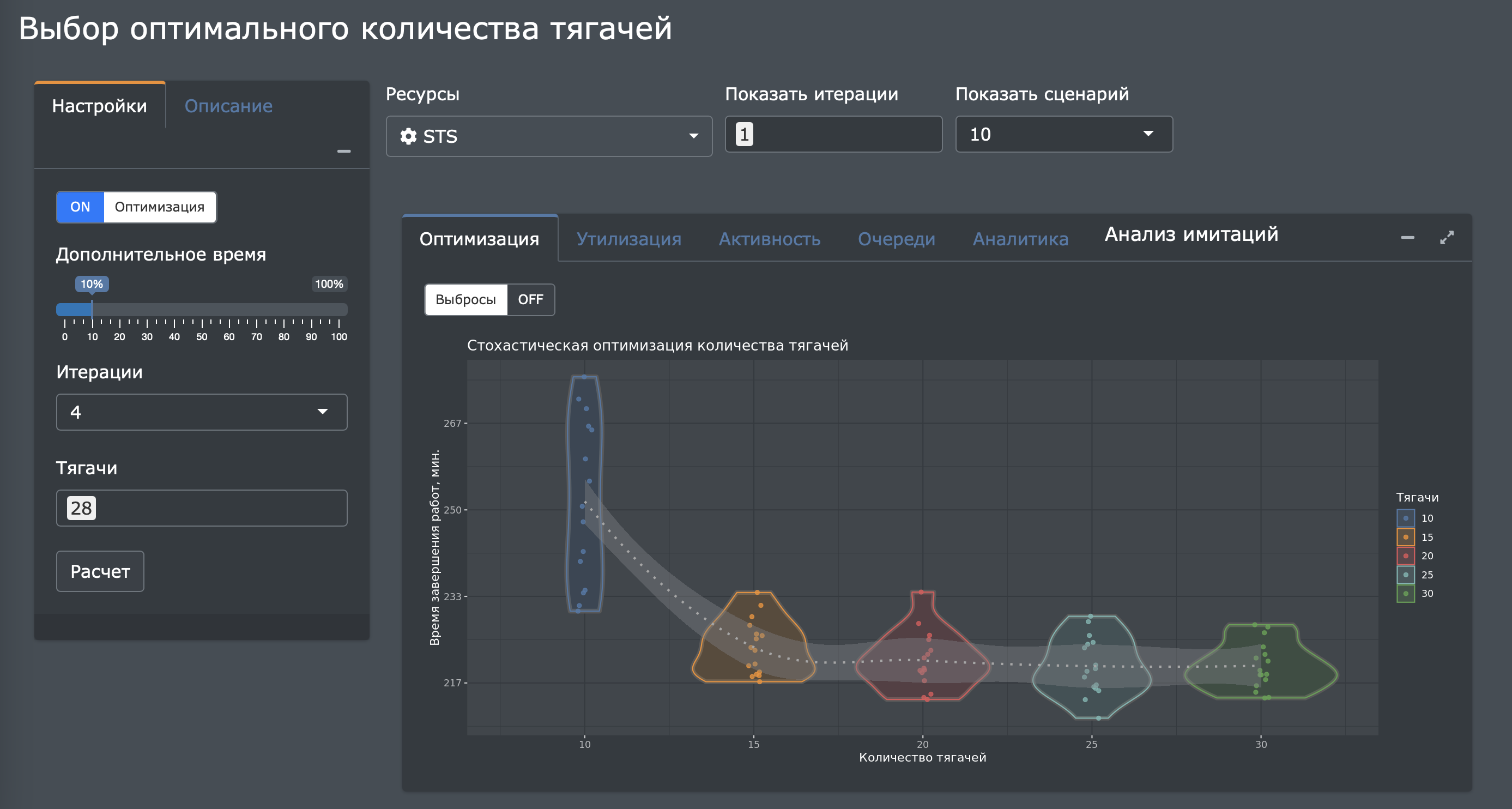Click legend swatch for 10 тягачи
The image size is (1512, 809).
click(x=1405, y=518)
